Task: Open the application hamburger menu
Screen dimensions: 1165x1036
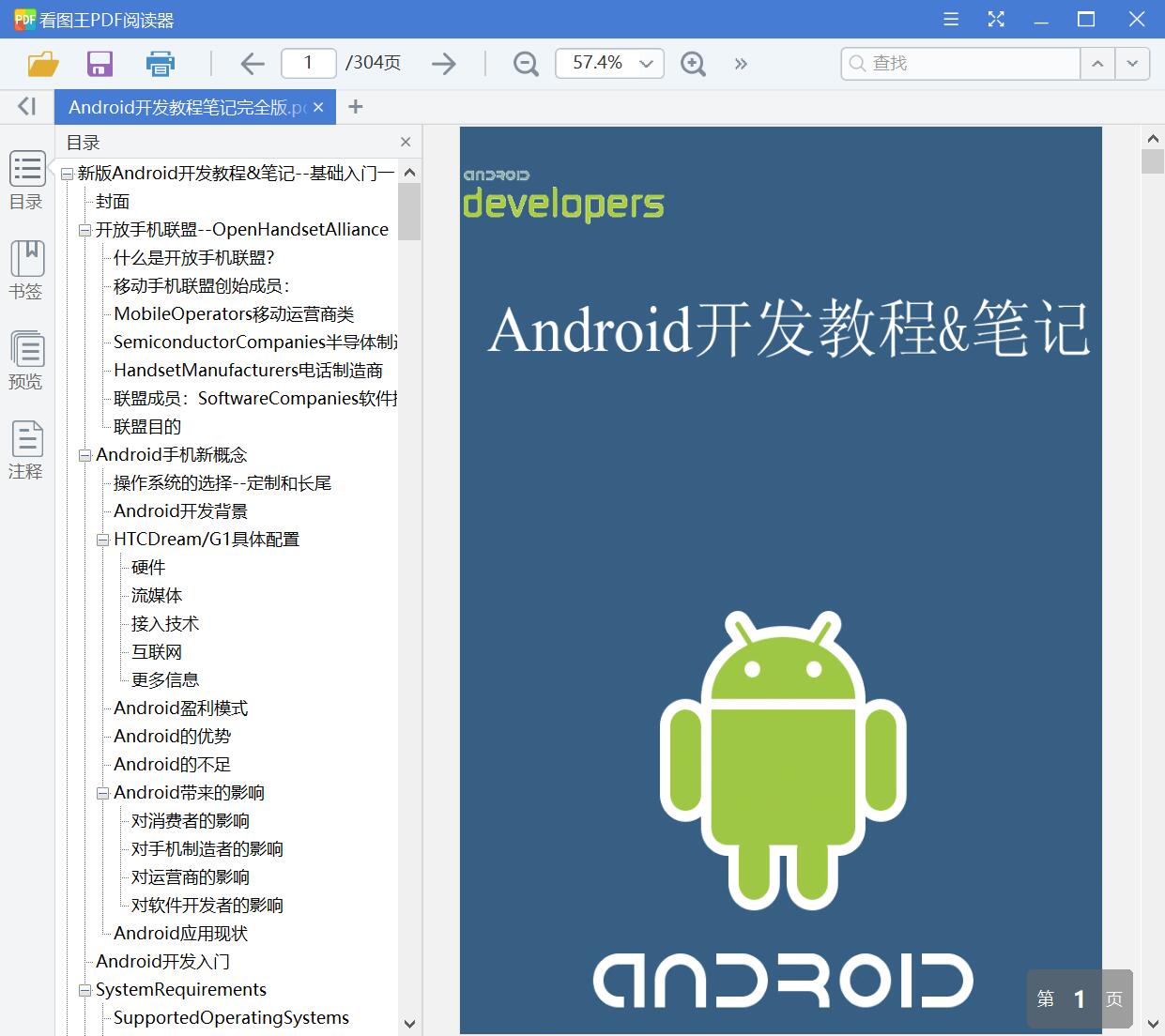Action: 950,19
